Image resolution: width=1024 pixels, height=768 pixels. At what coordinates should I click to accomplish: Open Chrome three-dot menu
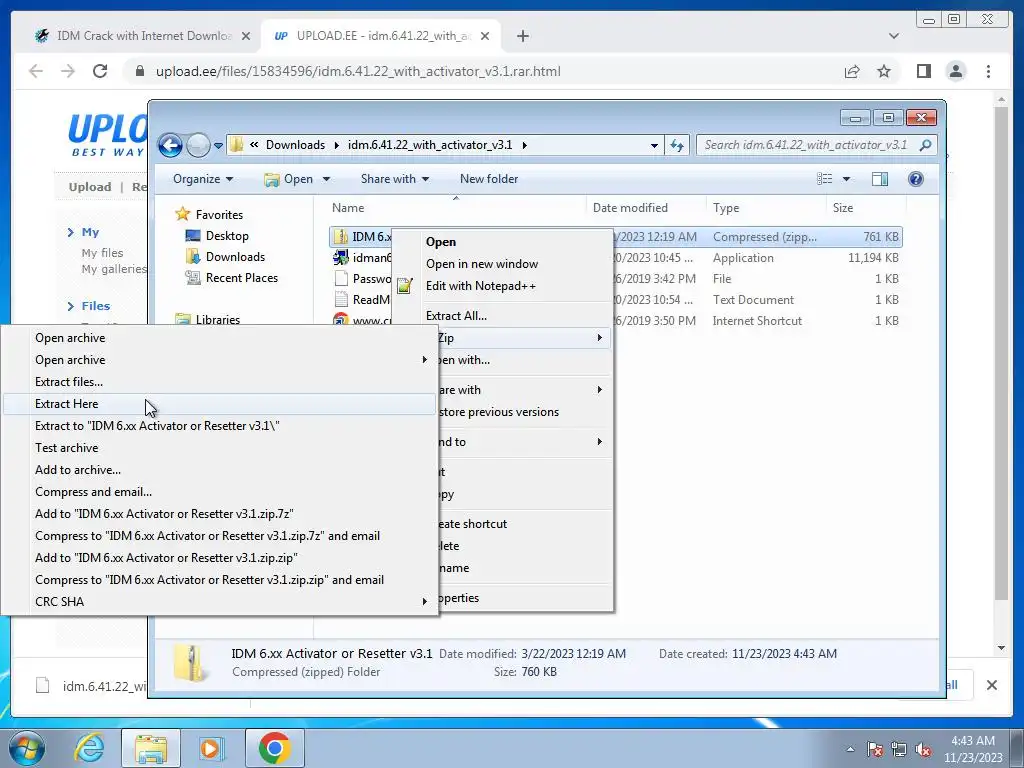tap(988, 71)
